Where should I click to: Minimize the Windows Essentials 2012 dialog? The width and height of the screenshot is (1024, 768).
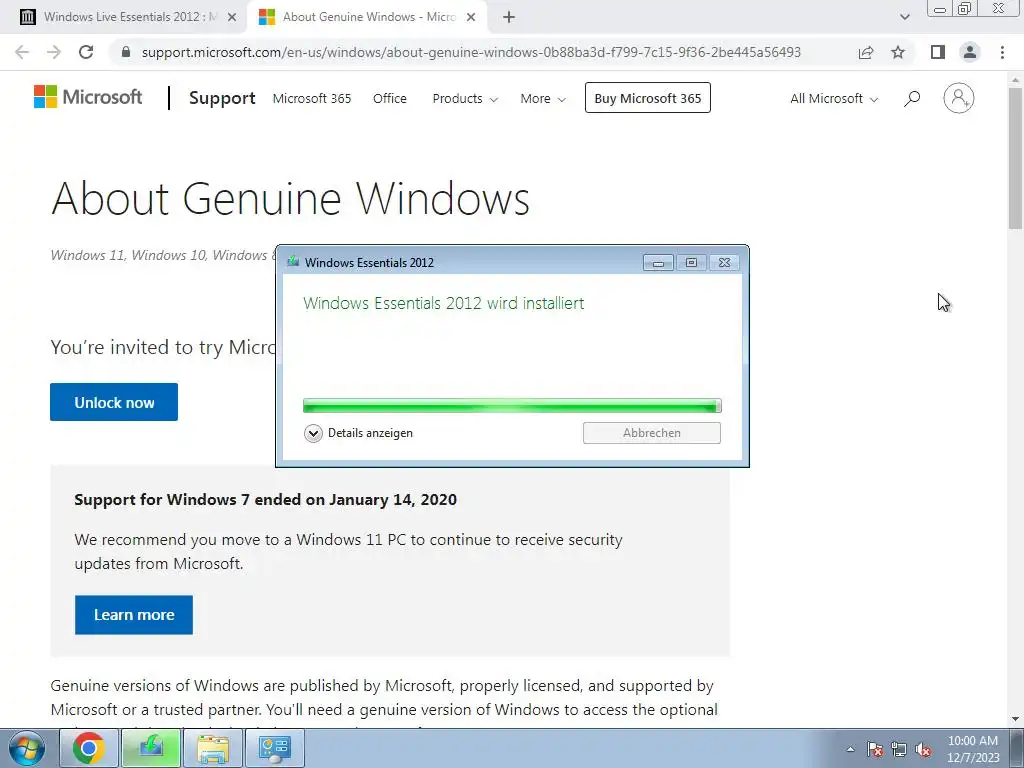(x=658, y=263)
